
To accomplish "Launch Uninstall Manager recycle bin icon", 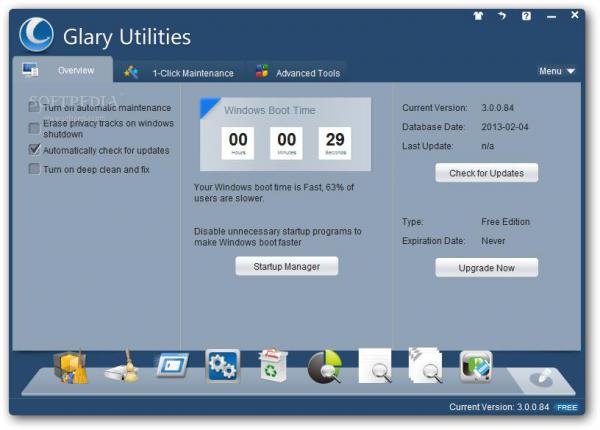I will pyautogui.click(x=273, y=365).
